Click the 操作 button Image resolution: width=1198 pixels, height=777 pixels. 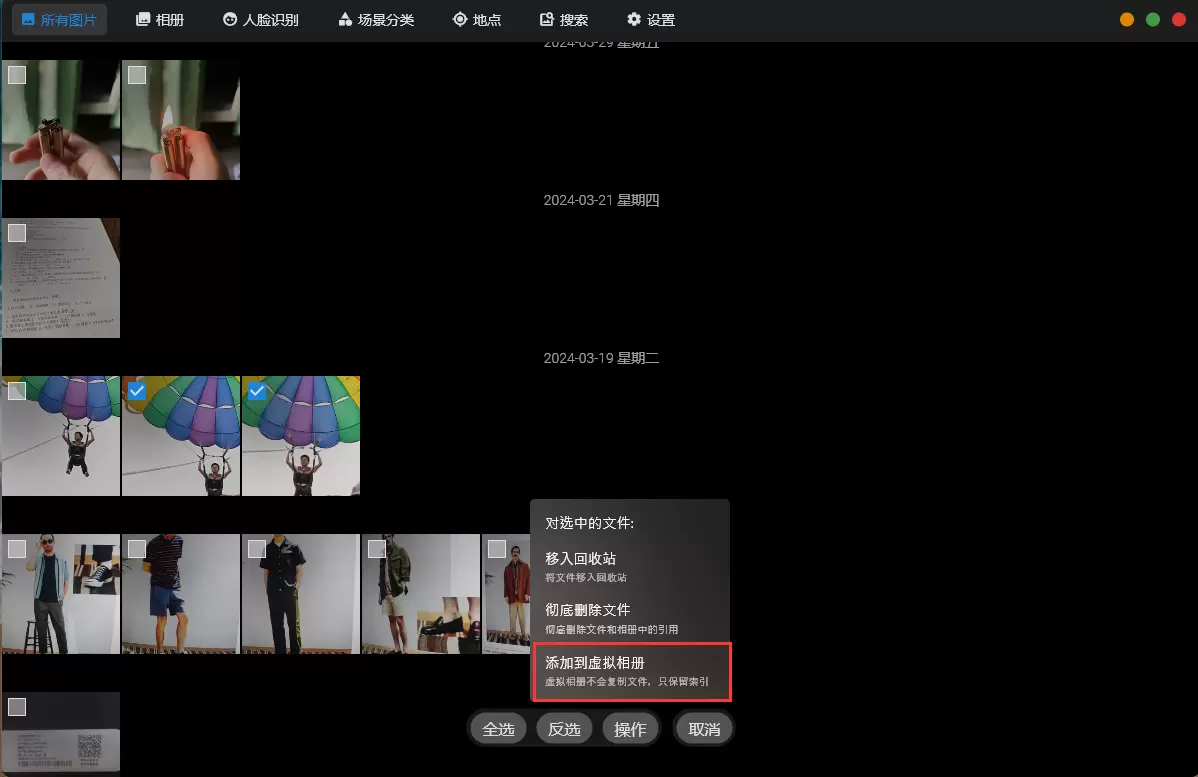[x=630, y=730]
